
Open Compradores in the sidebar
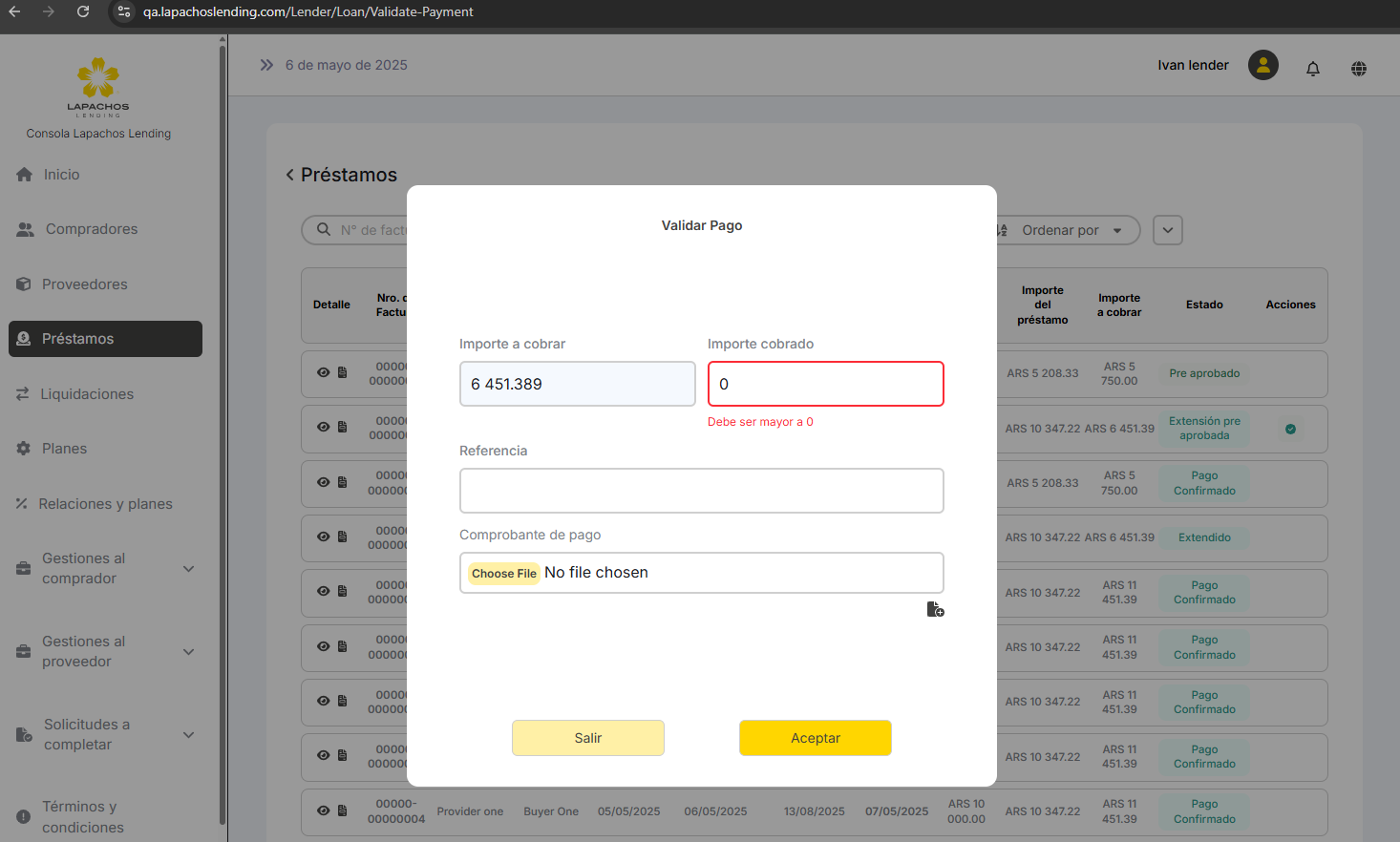pyautogui.click(x=91, y=229)
